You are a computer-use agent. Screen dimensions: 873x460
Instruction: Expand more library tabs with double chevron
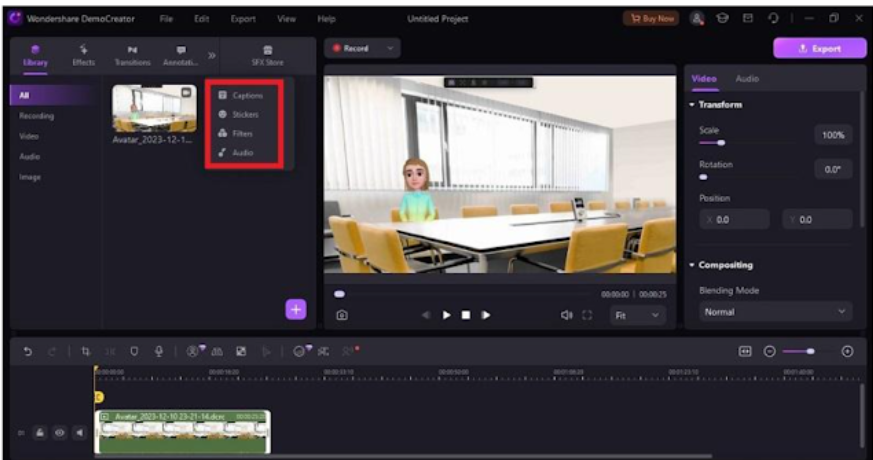pos(212,56)
